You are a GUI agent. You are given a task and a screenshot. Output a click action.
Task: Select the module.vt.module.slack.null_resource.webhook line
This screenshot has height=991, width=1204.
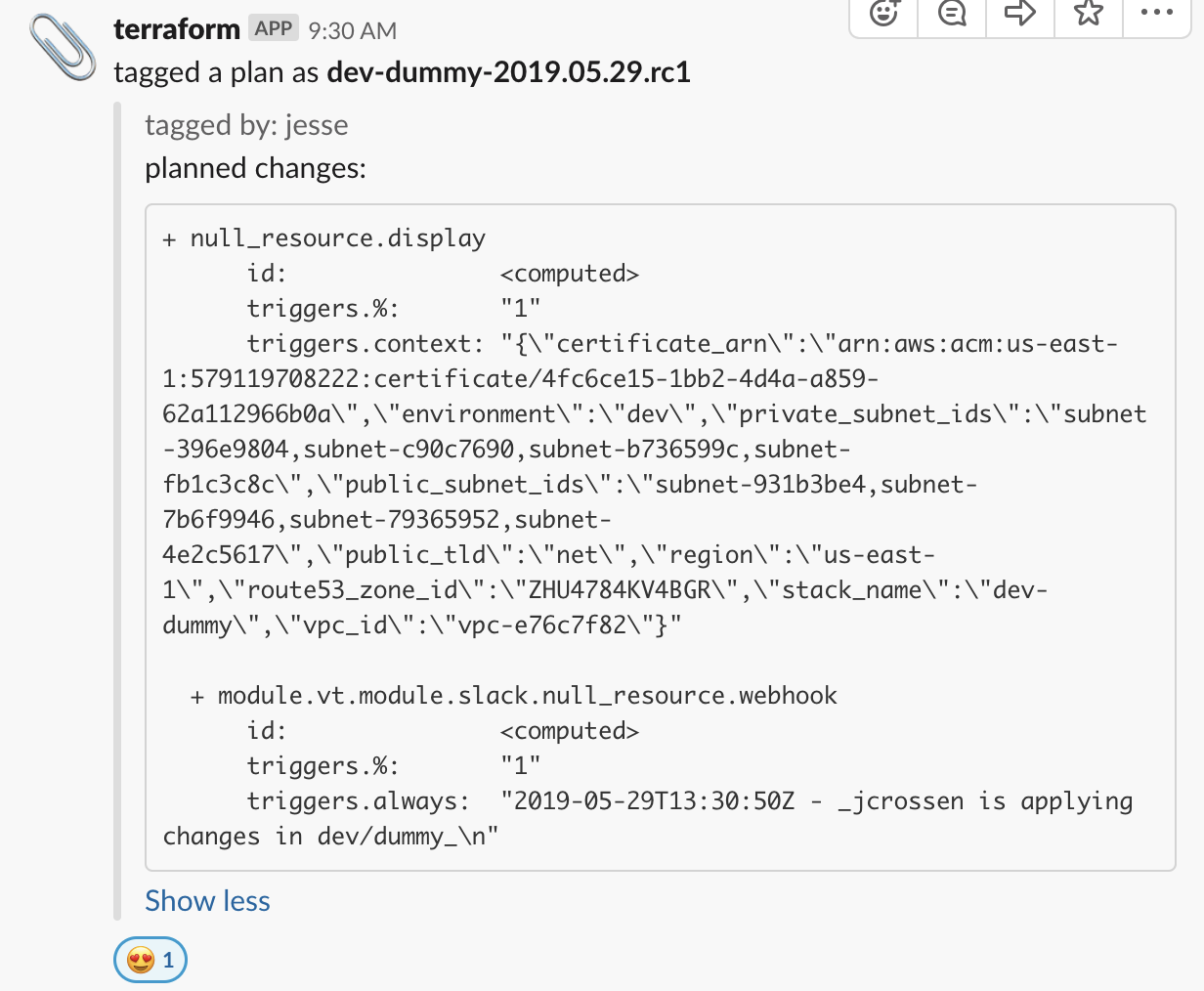[514, 696]
